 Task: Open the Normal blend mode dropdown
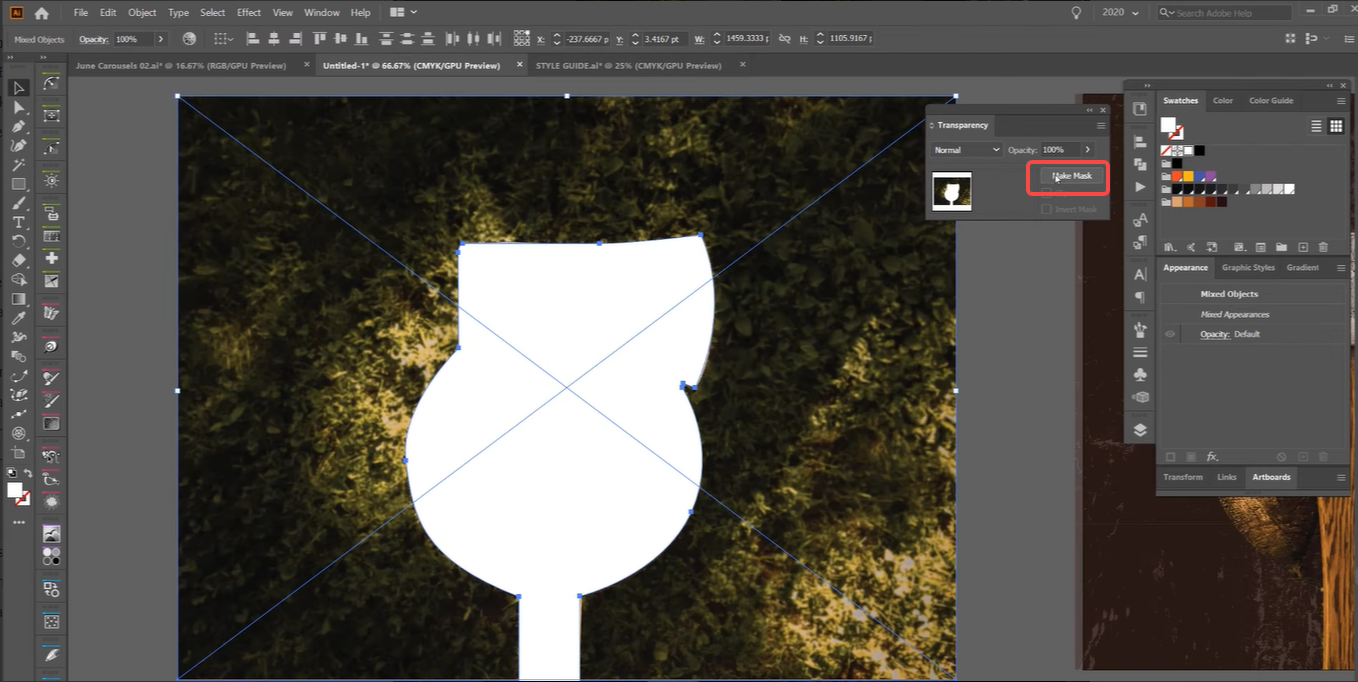coord(965,149)
